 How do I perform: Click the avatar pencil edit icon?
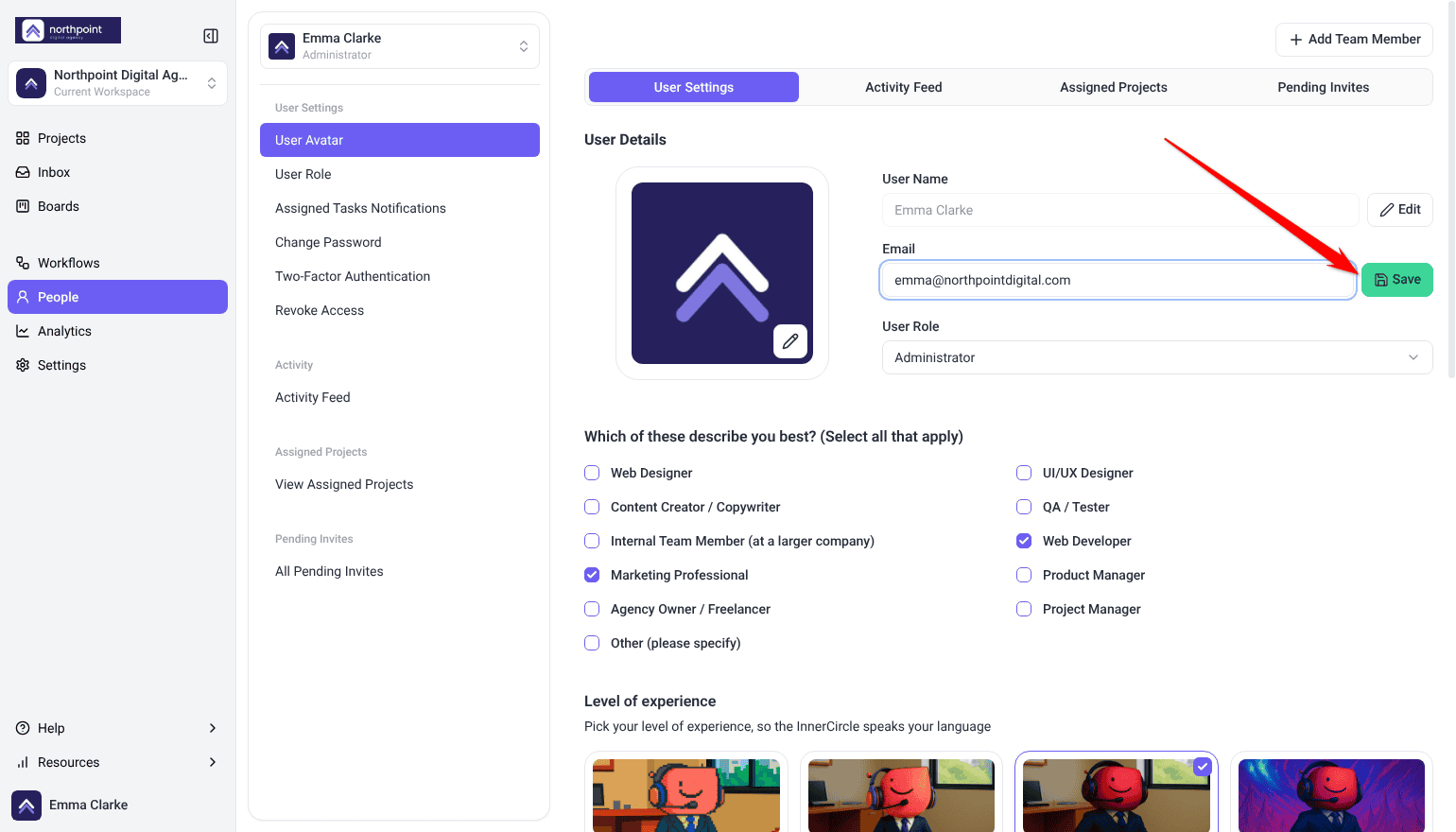[790, 341]
